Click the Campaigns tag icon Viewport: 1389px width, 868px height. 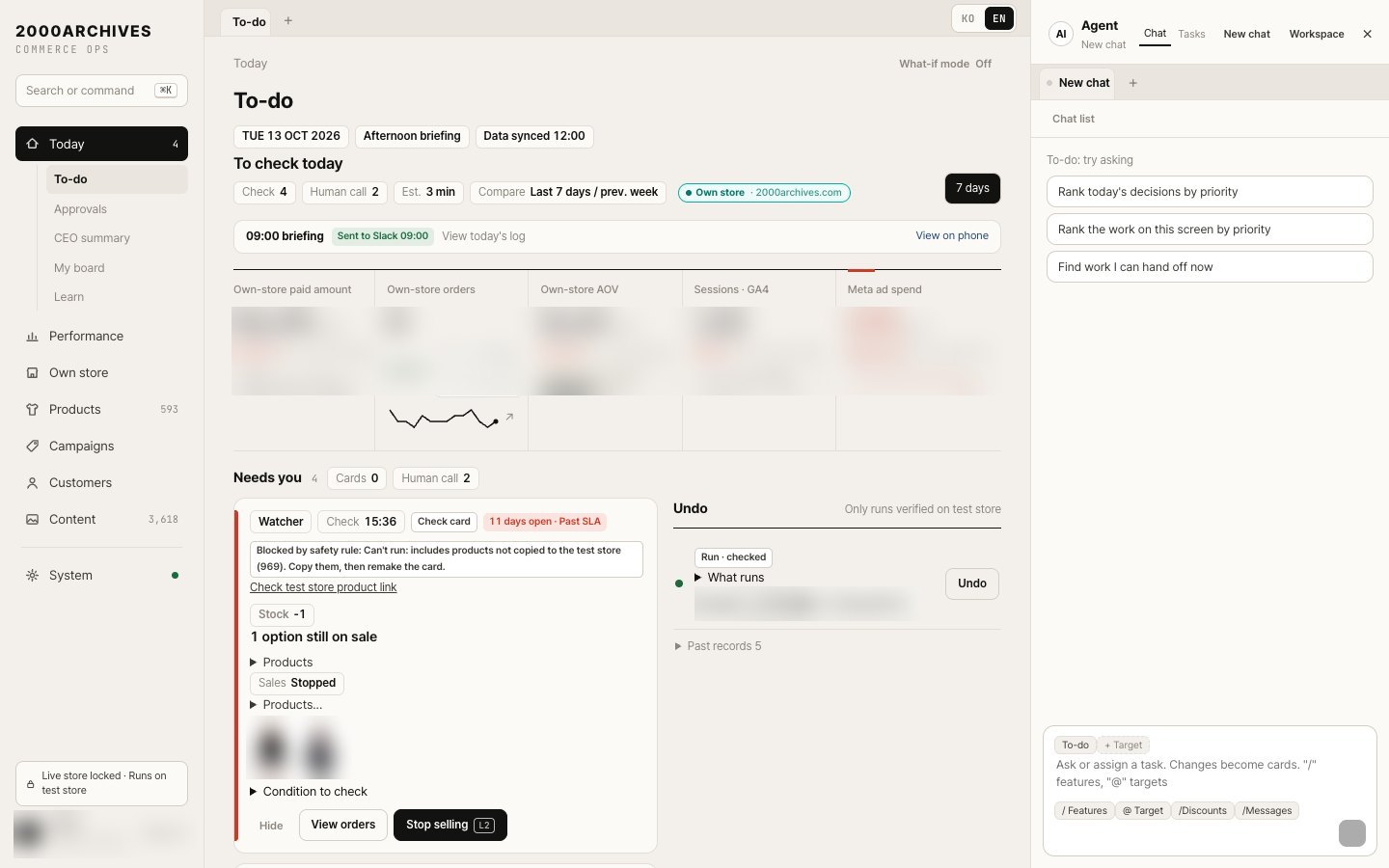[x=32, y=447]
